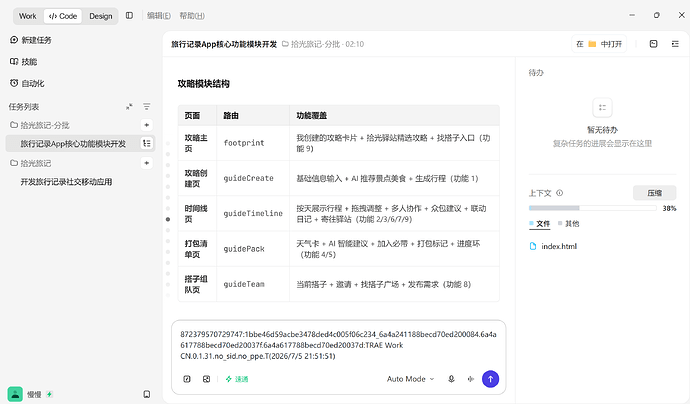Click the 攻略模块结构 heading
Viewport: 690px width, 404px height.
(x=203, y=84)
